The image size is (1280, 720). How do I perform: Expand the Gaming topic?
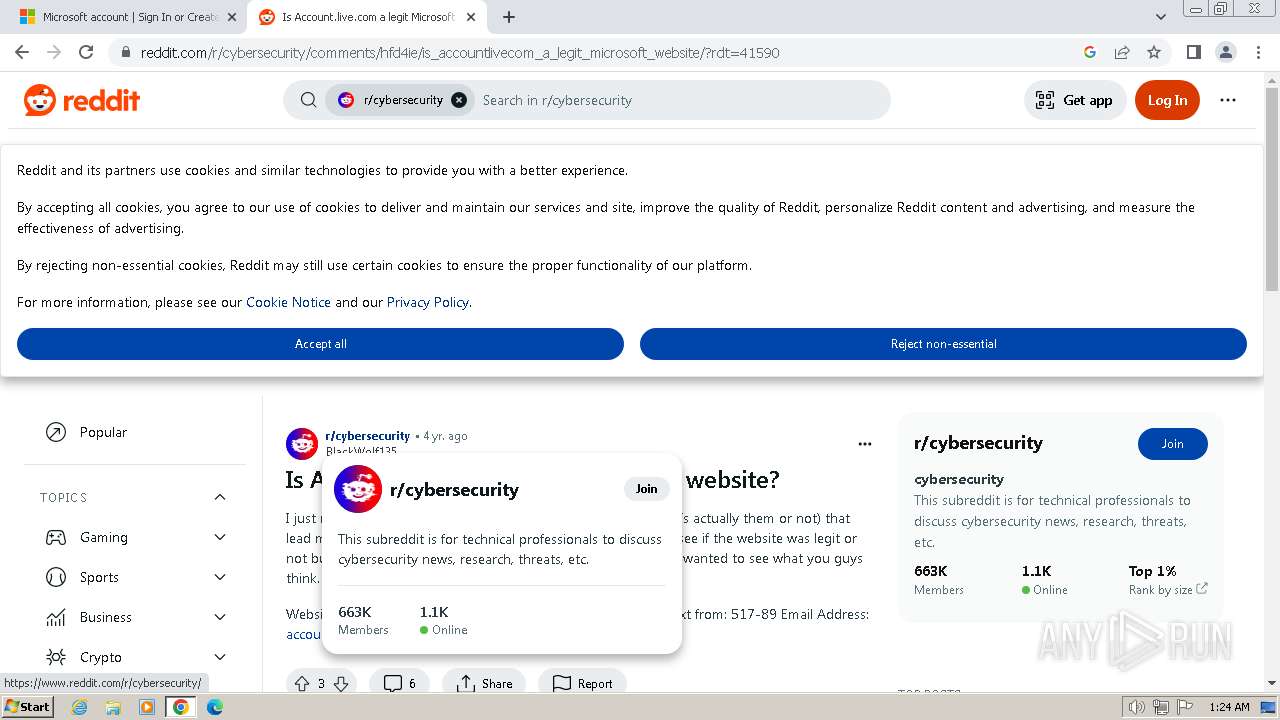coord(220,537)
